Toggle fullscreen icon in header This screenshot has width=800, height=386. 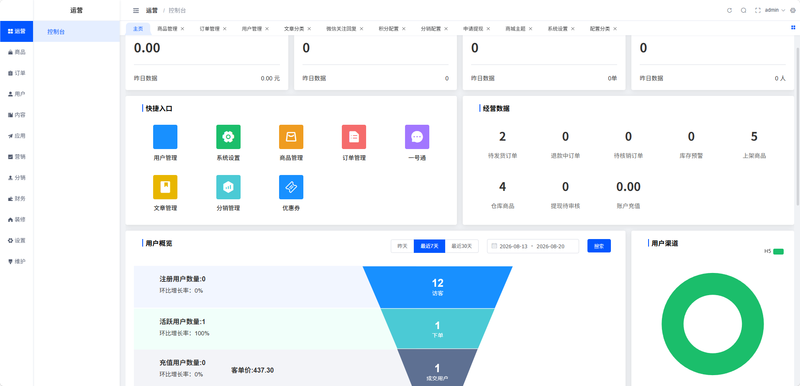tap(758, 10)
